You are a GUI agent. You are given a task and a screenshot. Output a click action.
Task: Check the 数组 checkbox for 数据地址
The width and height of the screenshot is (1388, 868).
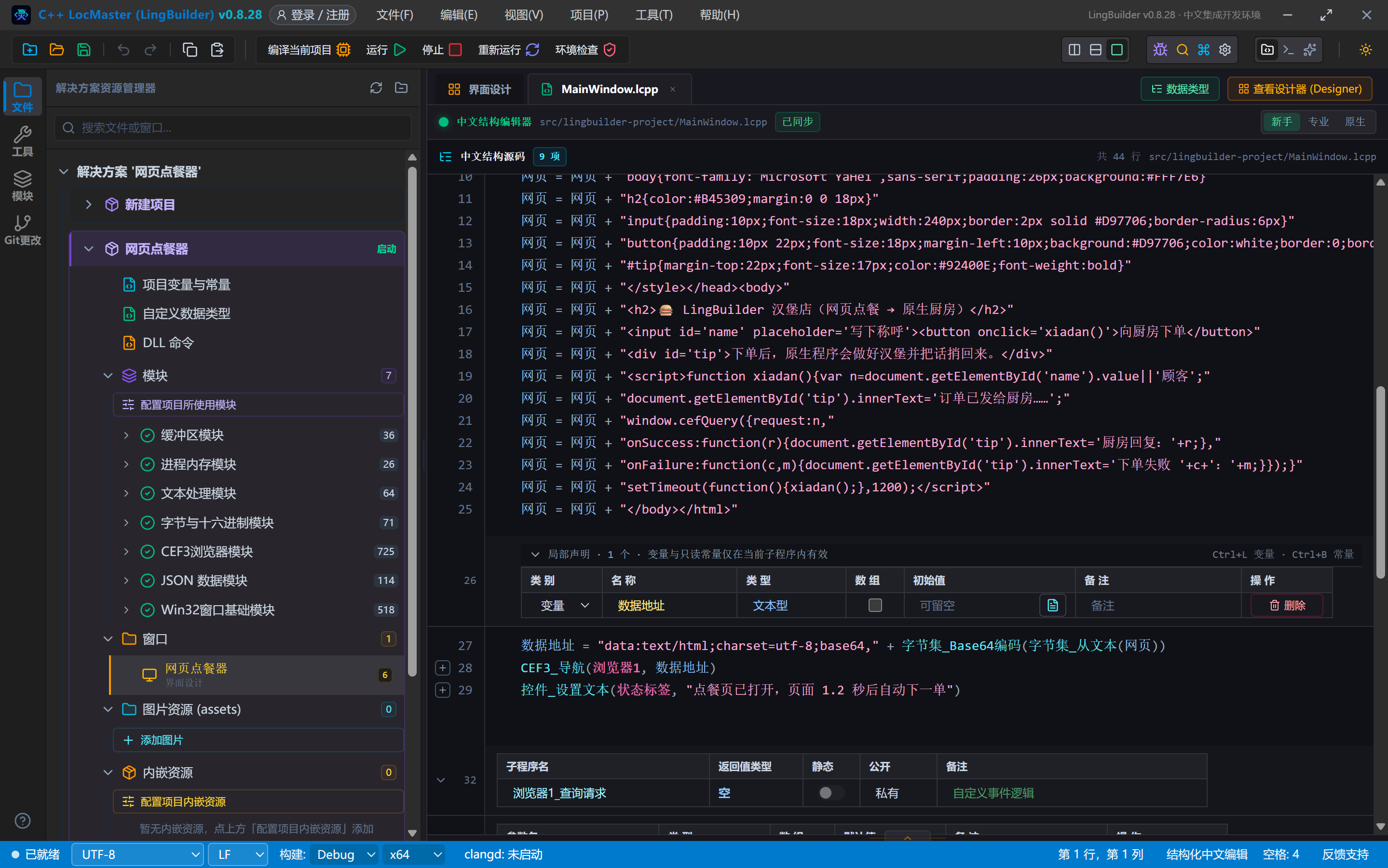point(875,605)
